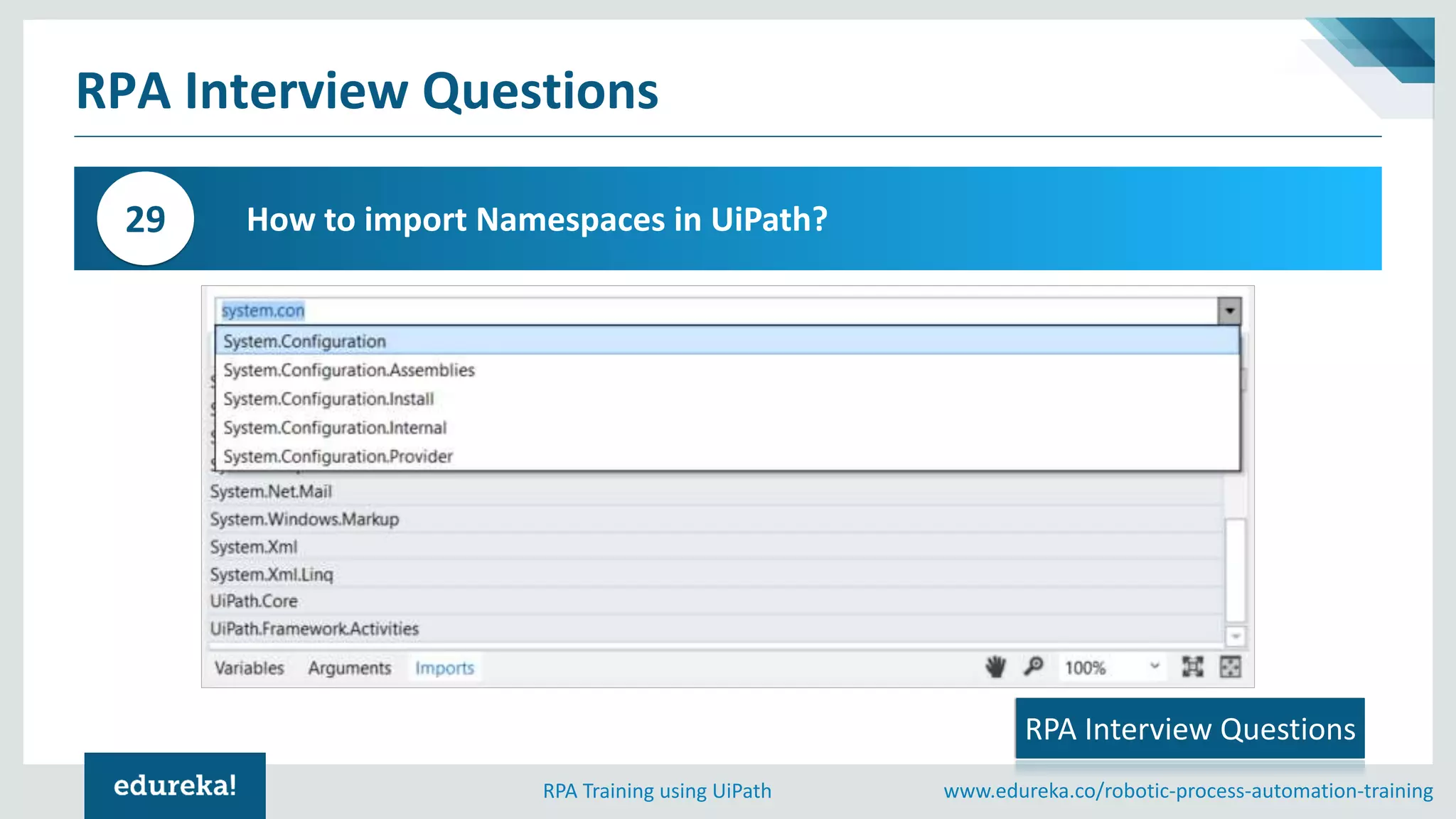Select System.Configuration.Internal suggestion
This screenshot has width=1456, height=819.
(727, 428)
